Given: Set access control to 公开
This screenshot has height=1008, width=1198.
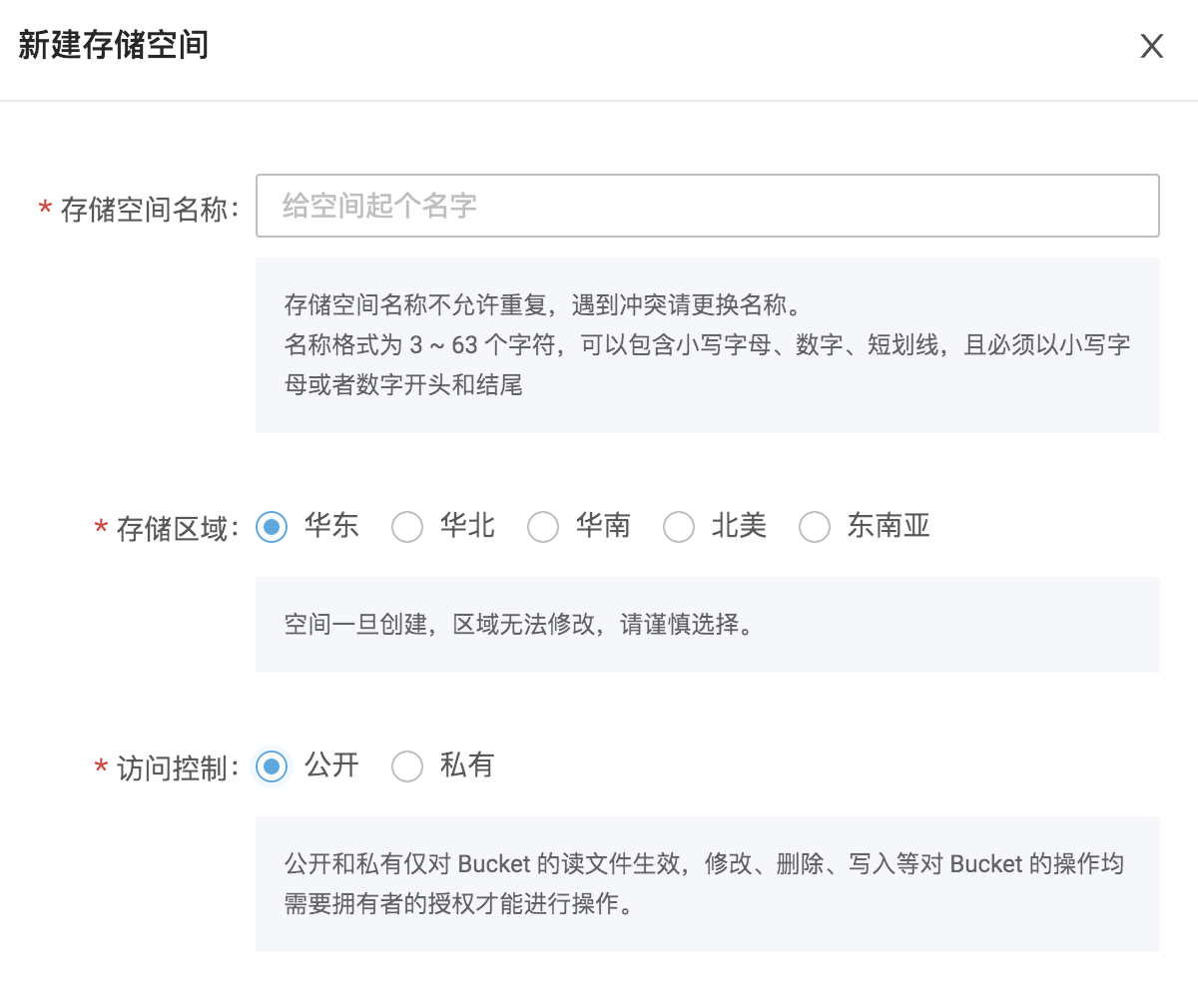Looking at the screenshot, I should click(x=272, y=765).
